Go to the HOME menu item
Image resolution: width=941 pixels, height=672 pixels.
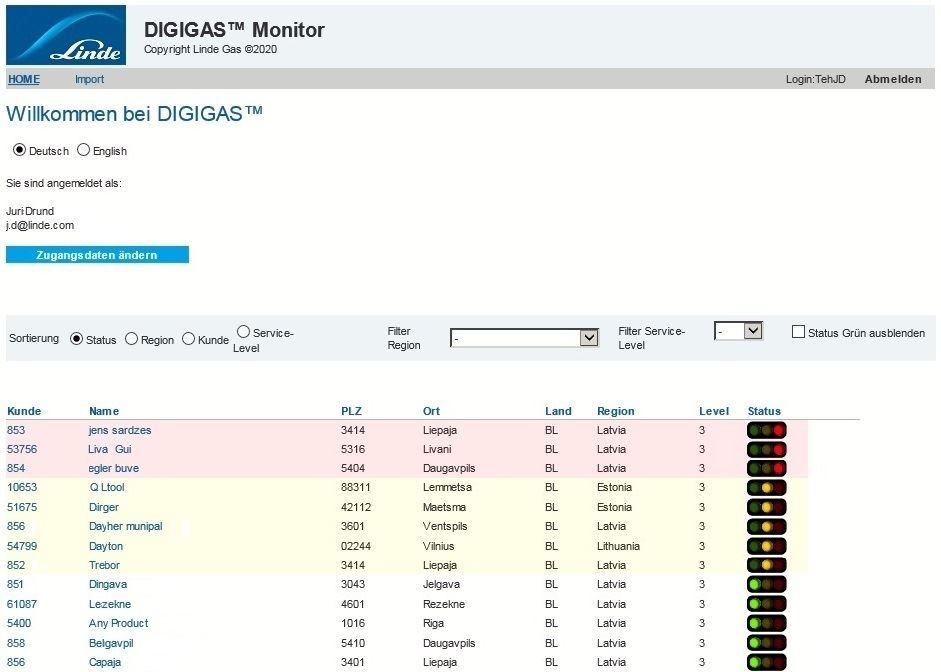24,79
